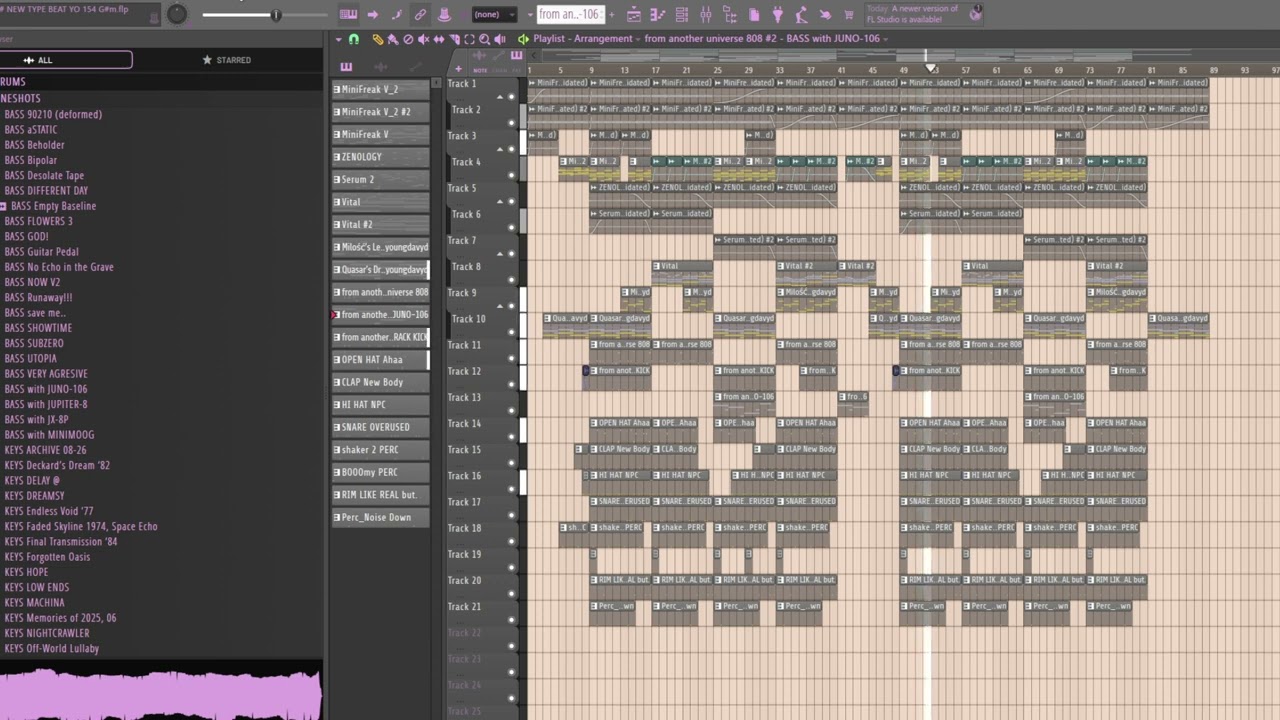Click the step-edit link chain icon
This screenshot has height=720, width=1280.
420,14
